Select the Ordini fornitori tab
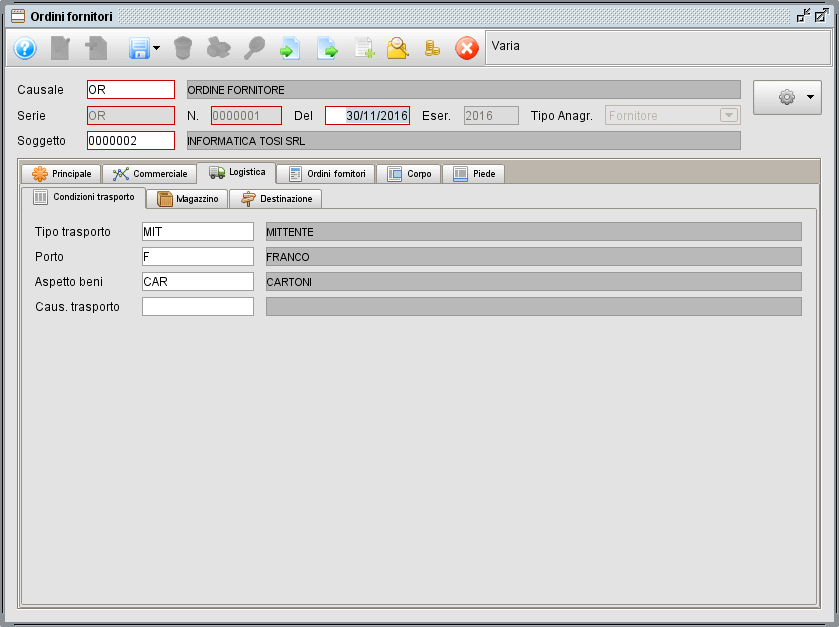The image size is (839, 627). (x=326, y=174)
